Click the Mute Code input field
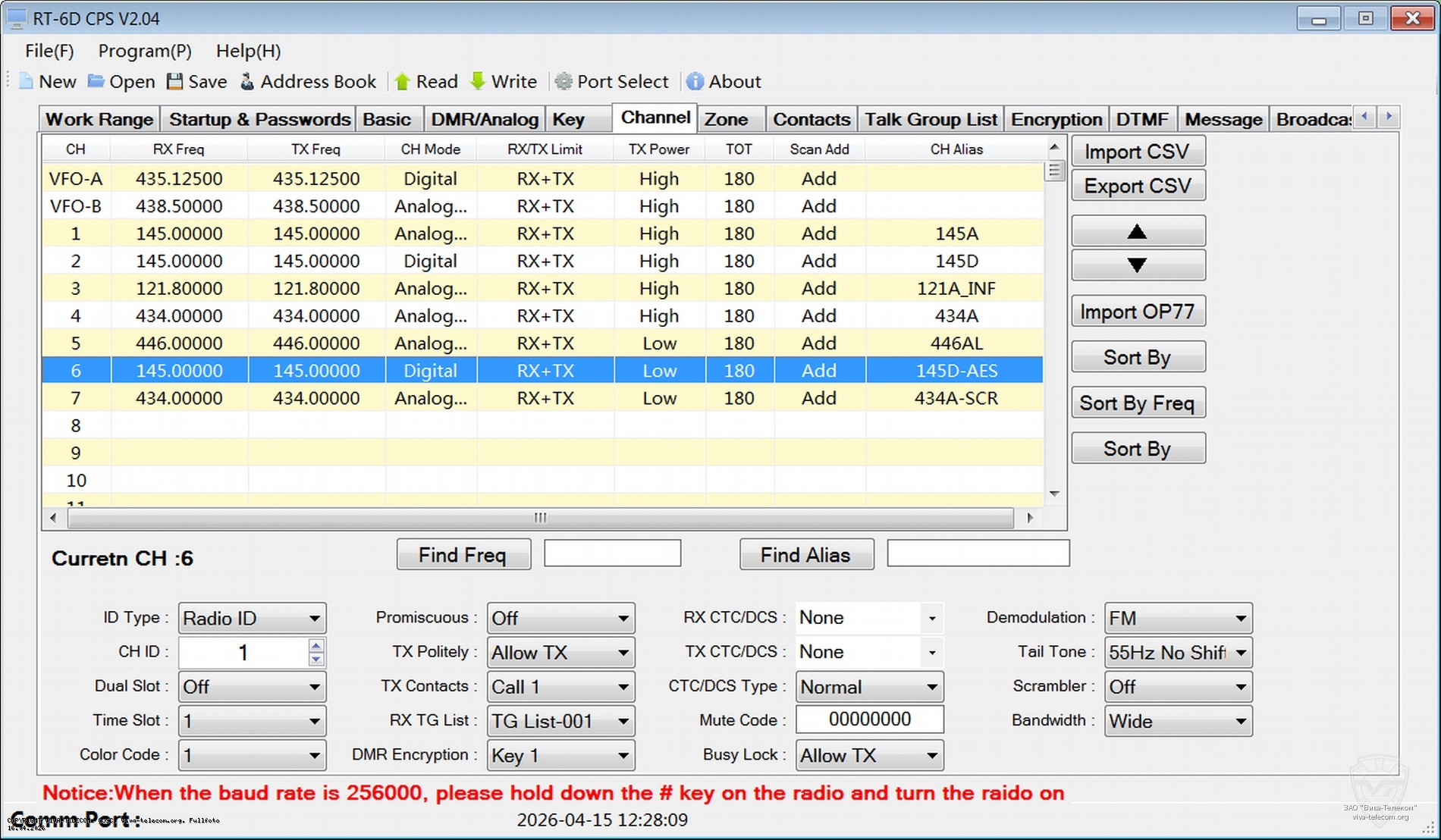Image resolution: width=1441 pixels, height=840 pixels. 869,720
